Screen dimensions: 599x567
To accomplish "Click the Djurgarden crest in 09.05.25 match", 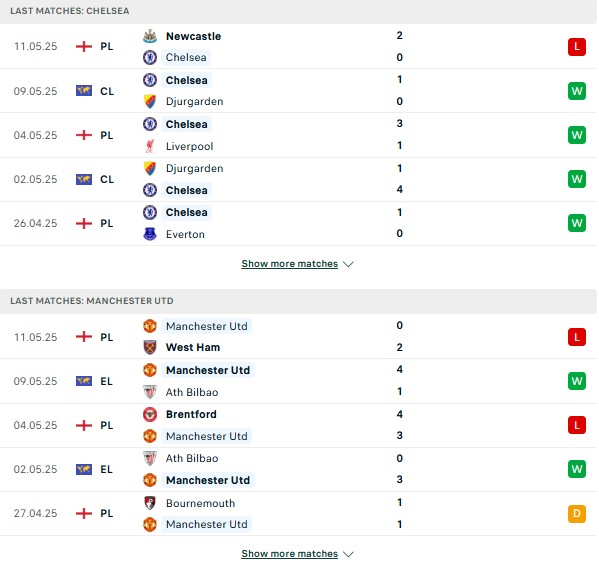I will coord(150,101).
